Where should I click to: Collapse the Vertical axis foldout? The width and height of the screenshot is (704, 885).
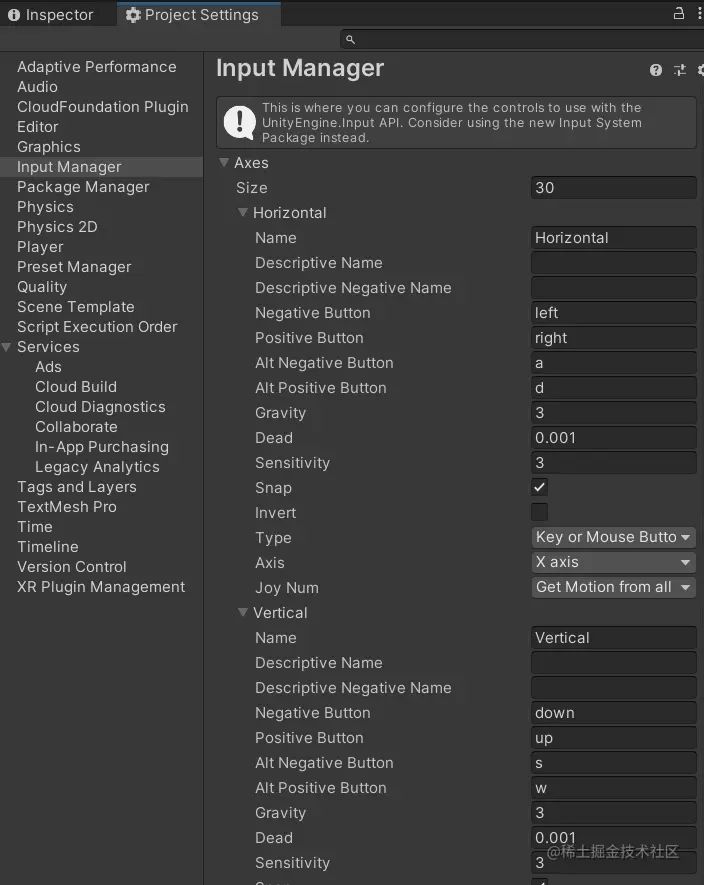click(243, 612)
